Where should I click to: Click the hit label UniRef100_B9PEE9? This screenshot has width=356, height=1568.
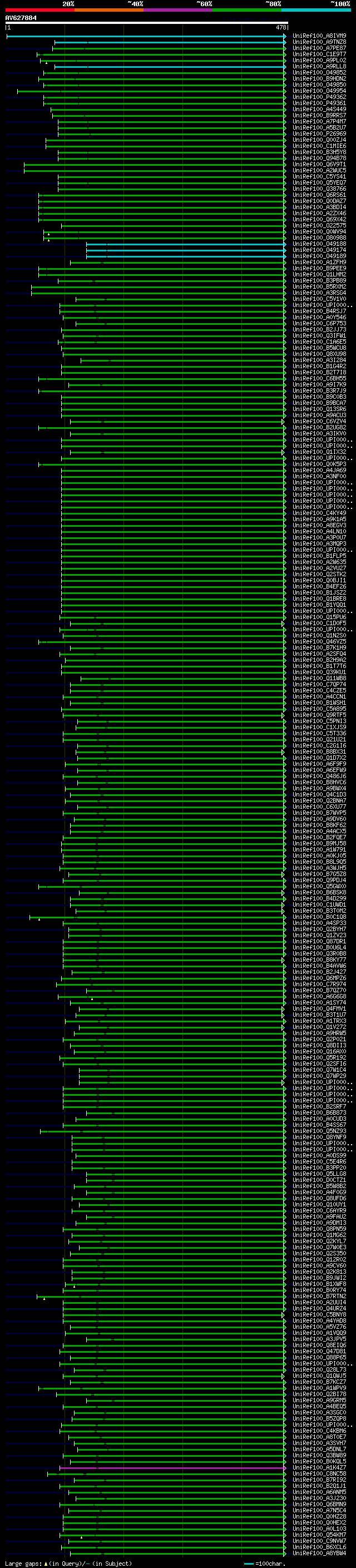[x=319, y=269]
